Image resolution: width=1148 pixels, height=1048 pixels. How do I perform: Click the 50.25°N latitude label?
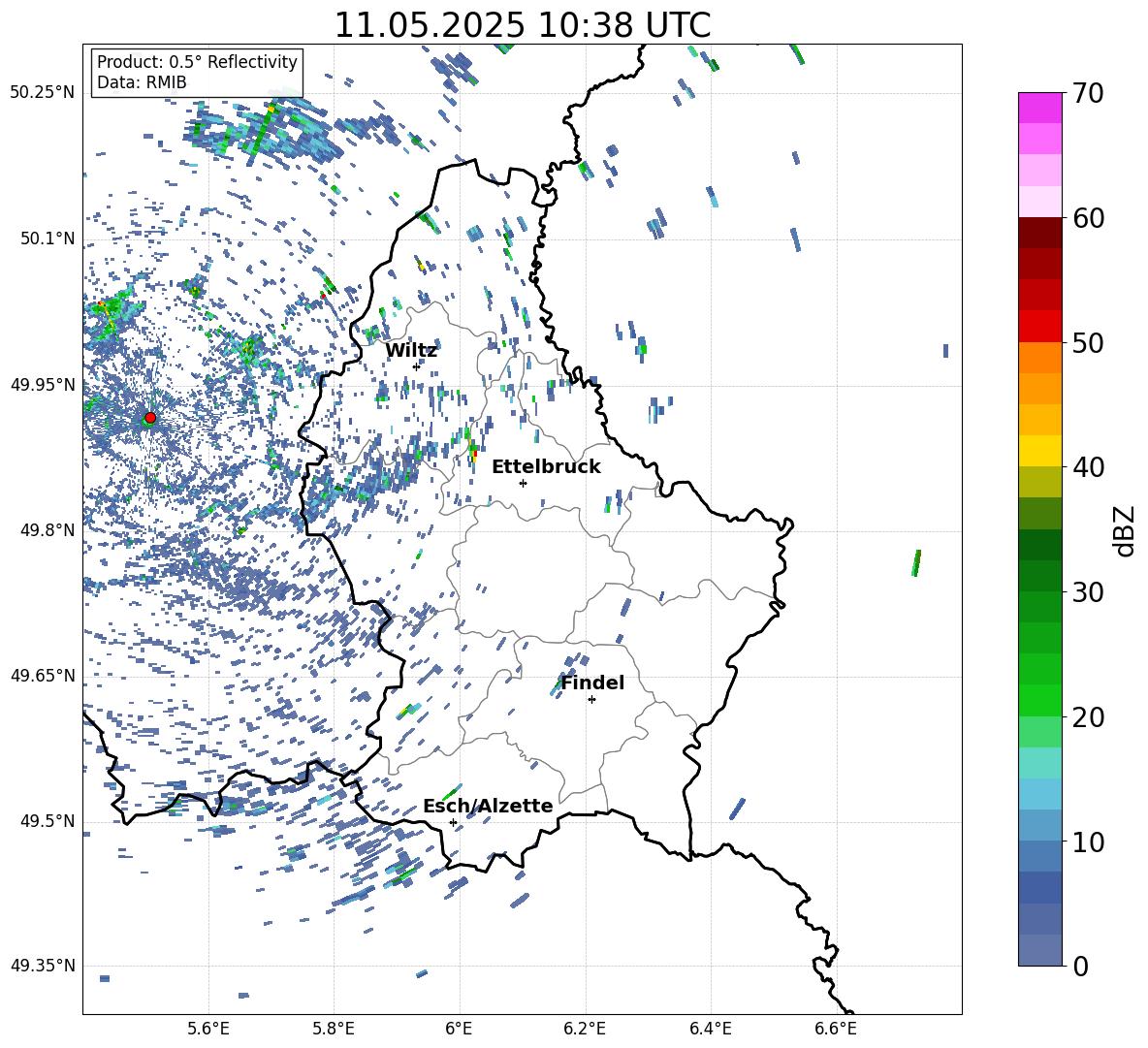coord(43,93)
